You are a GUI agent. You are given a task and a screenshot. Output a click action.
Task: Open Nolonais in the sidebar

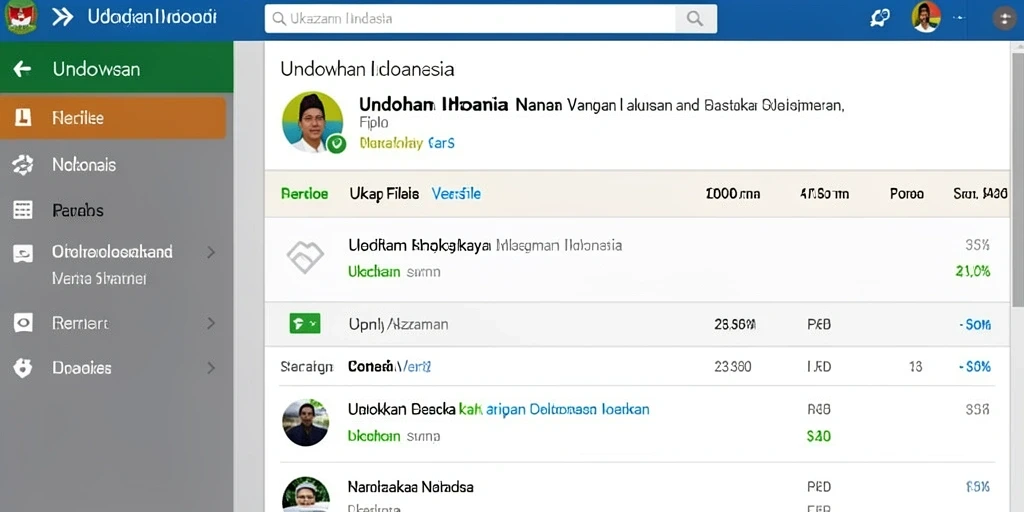click(84, 165)
